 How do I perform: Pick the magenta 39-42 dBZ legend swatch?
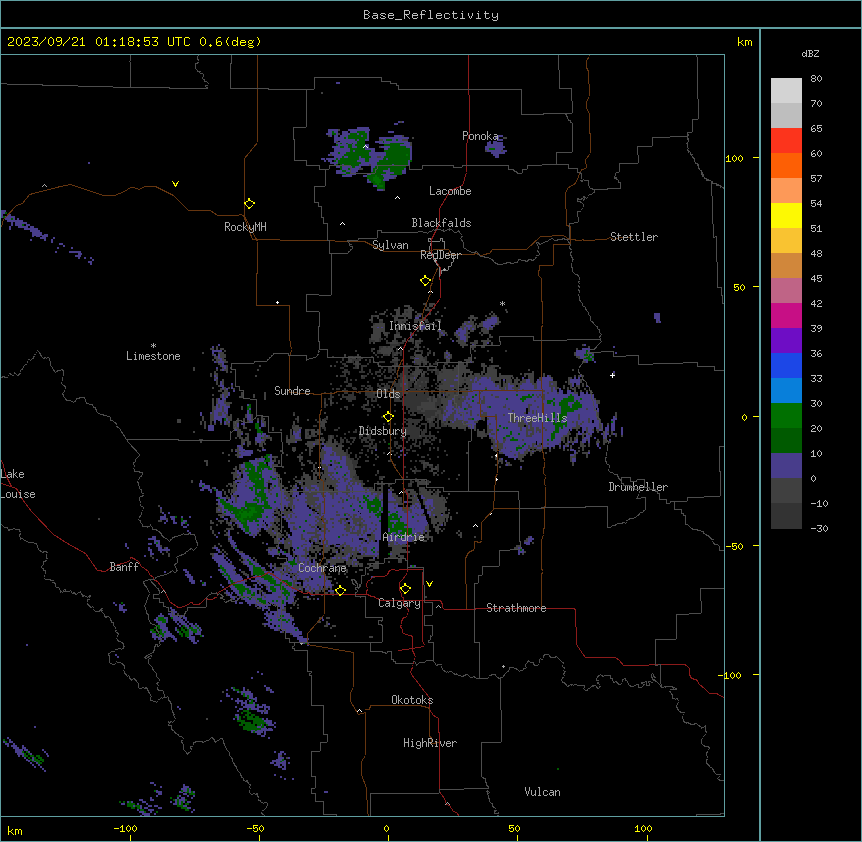coord(786,315)
